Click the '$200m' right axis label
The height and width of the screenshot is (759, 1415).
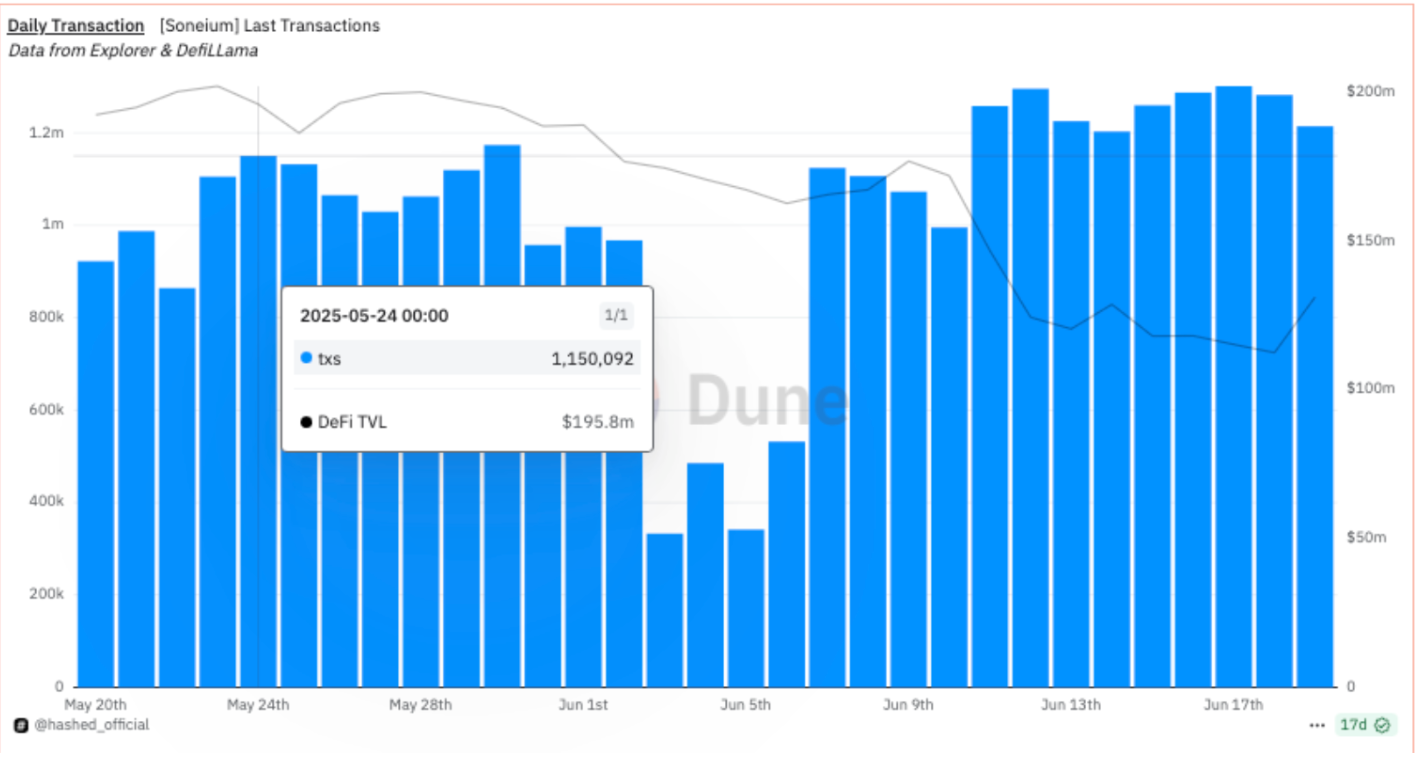click(x=1370, y=92)
